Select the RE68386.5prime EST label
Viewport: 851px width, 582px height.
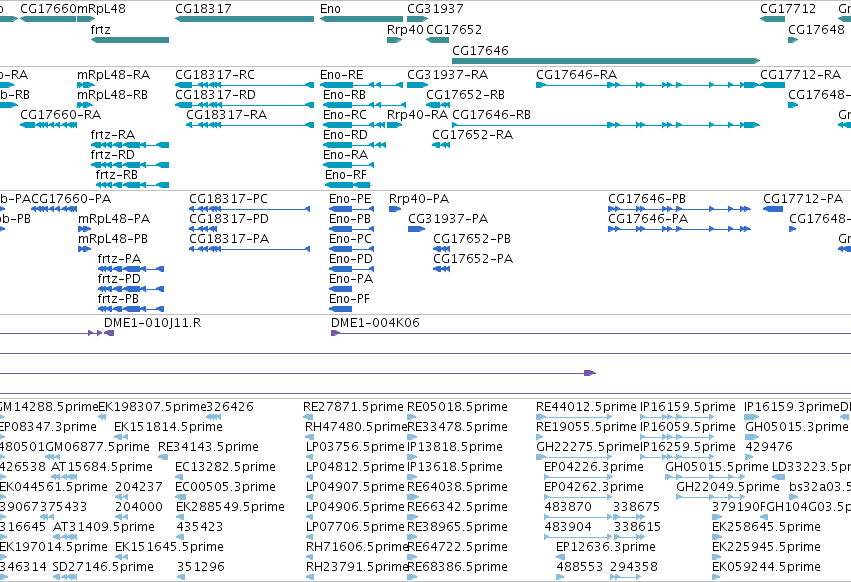458,567
